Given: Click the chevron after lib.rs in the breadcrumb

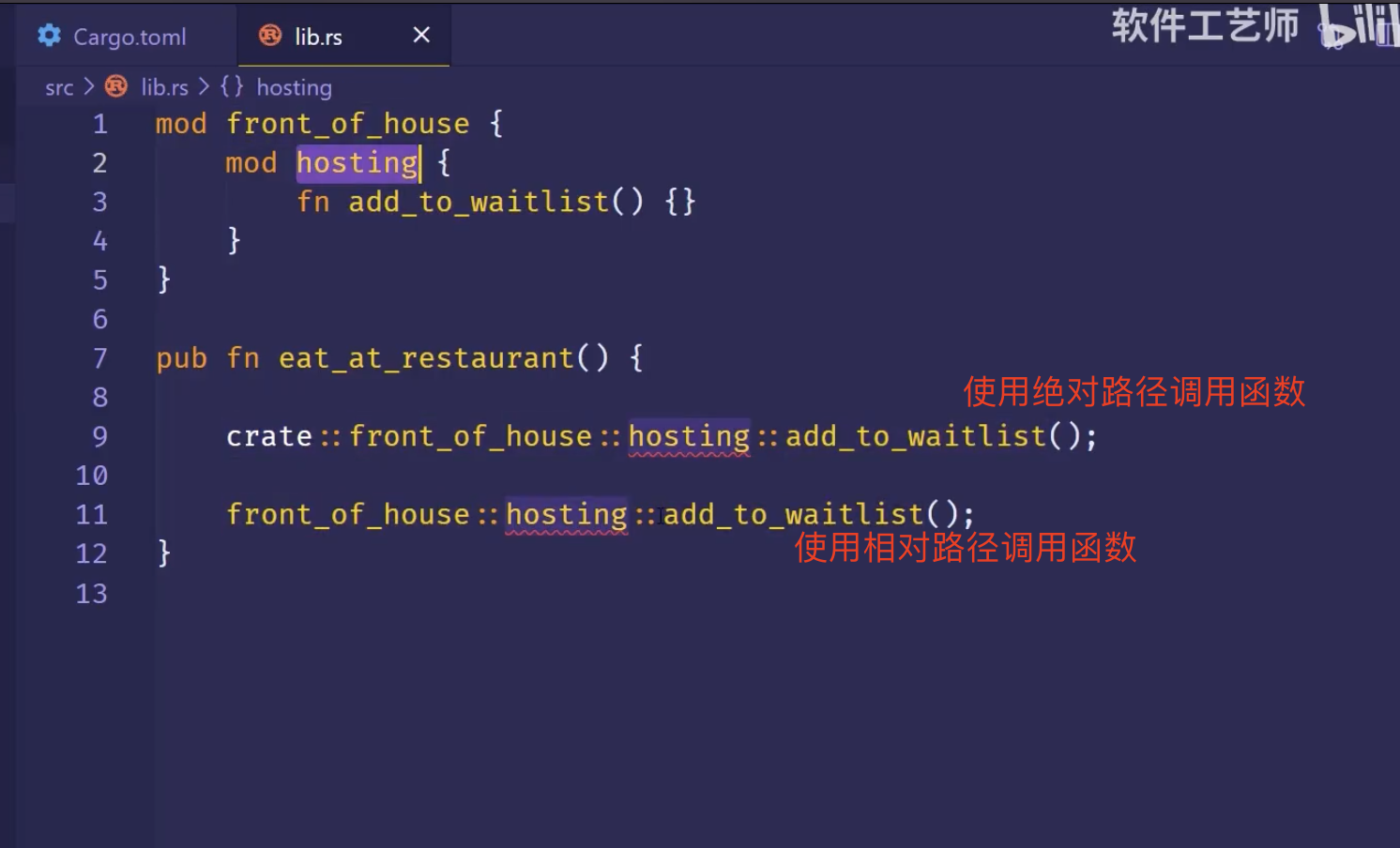Looking at the screenshot, I should click(204, 87).
